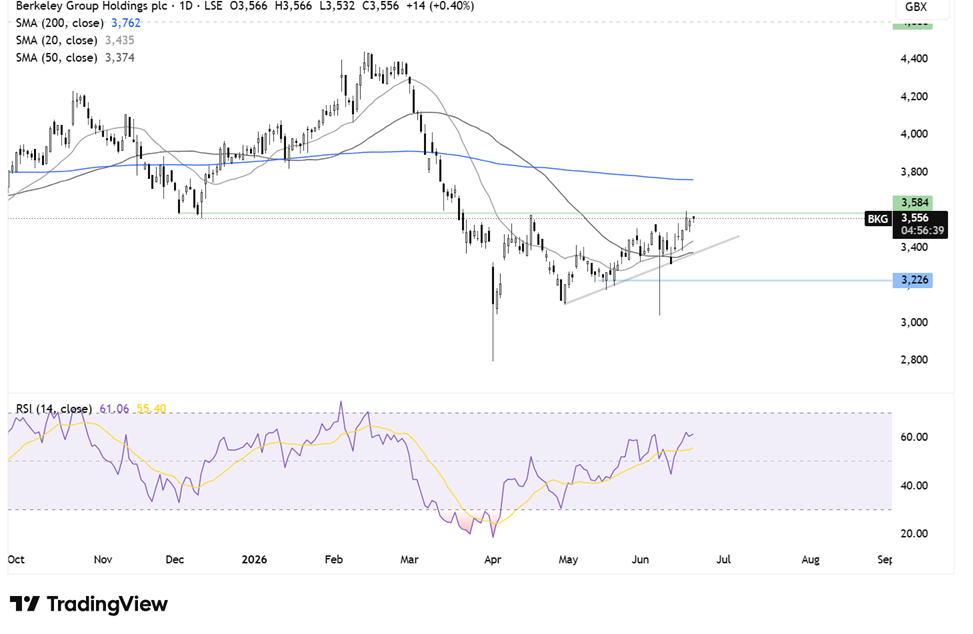Click the 55.40 RSI average value

[151, 409]
